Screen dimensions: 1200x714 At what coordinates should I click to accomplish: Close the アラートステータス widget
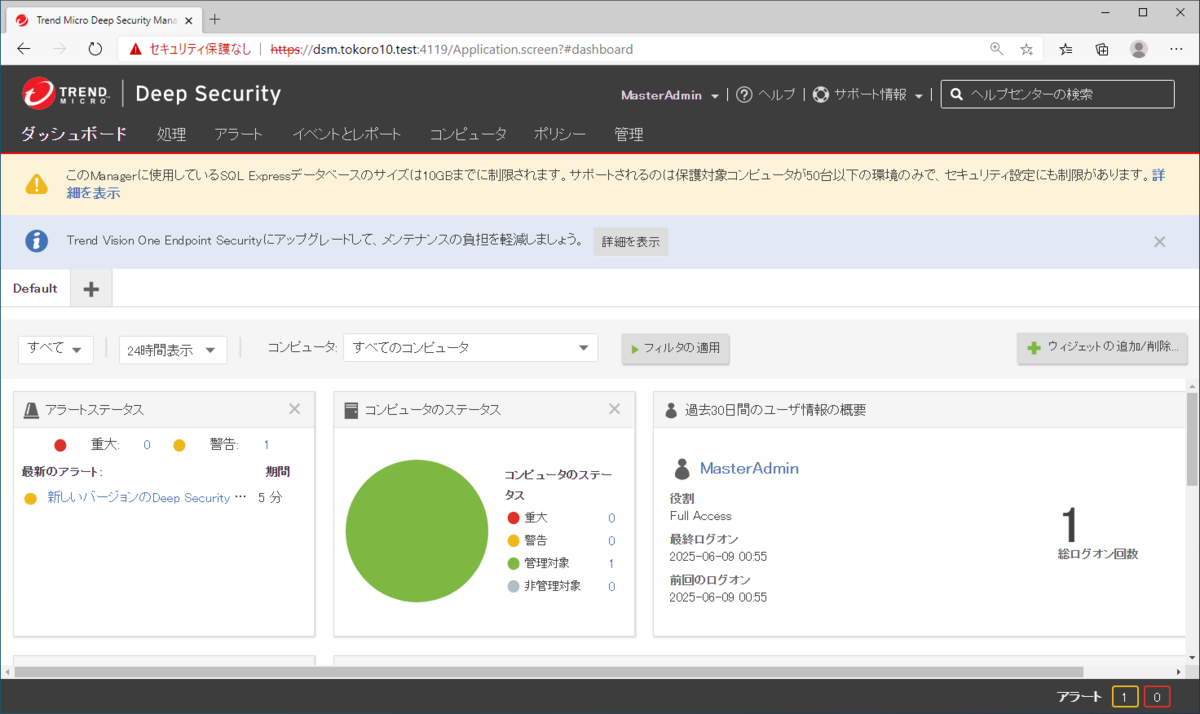(x=294, y=409)
